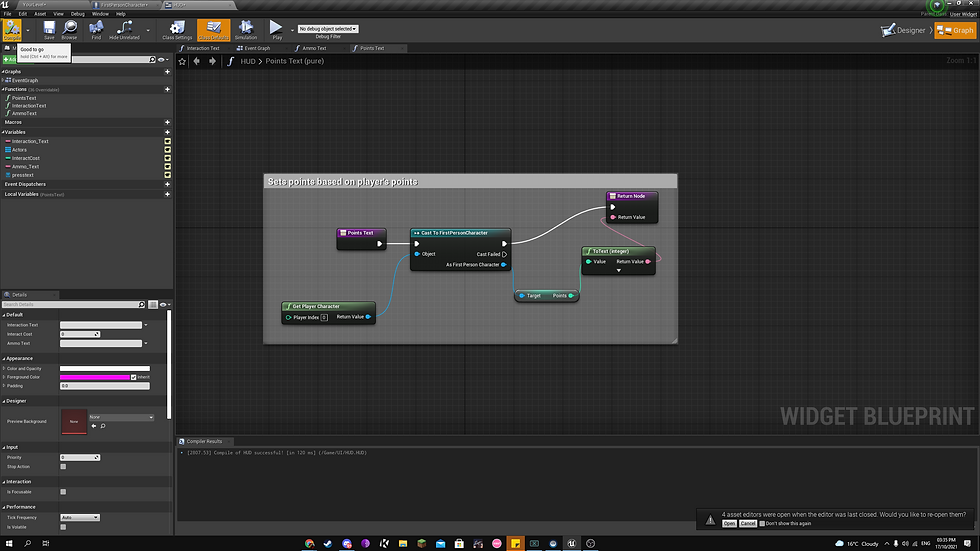Screen dimensions: 980x551
Task: Switch to Ammo Text tab
Action: pyautogui.click(x=314, y=48)
